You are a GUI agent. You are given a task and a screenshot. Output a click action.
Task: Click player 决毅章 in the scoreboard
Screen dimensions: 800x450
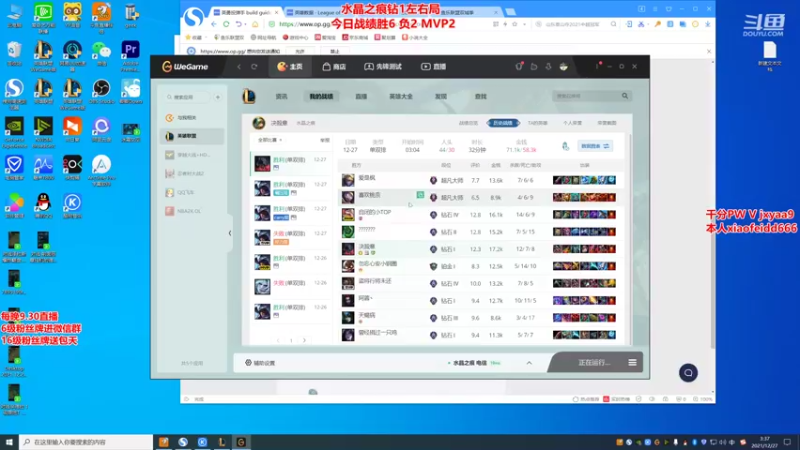[x=366, y=247]
